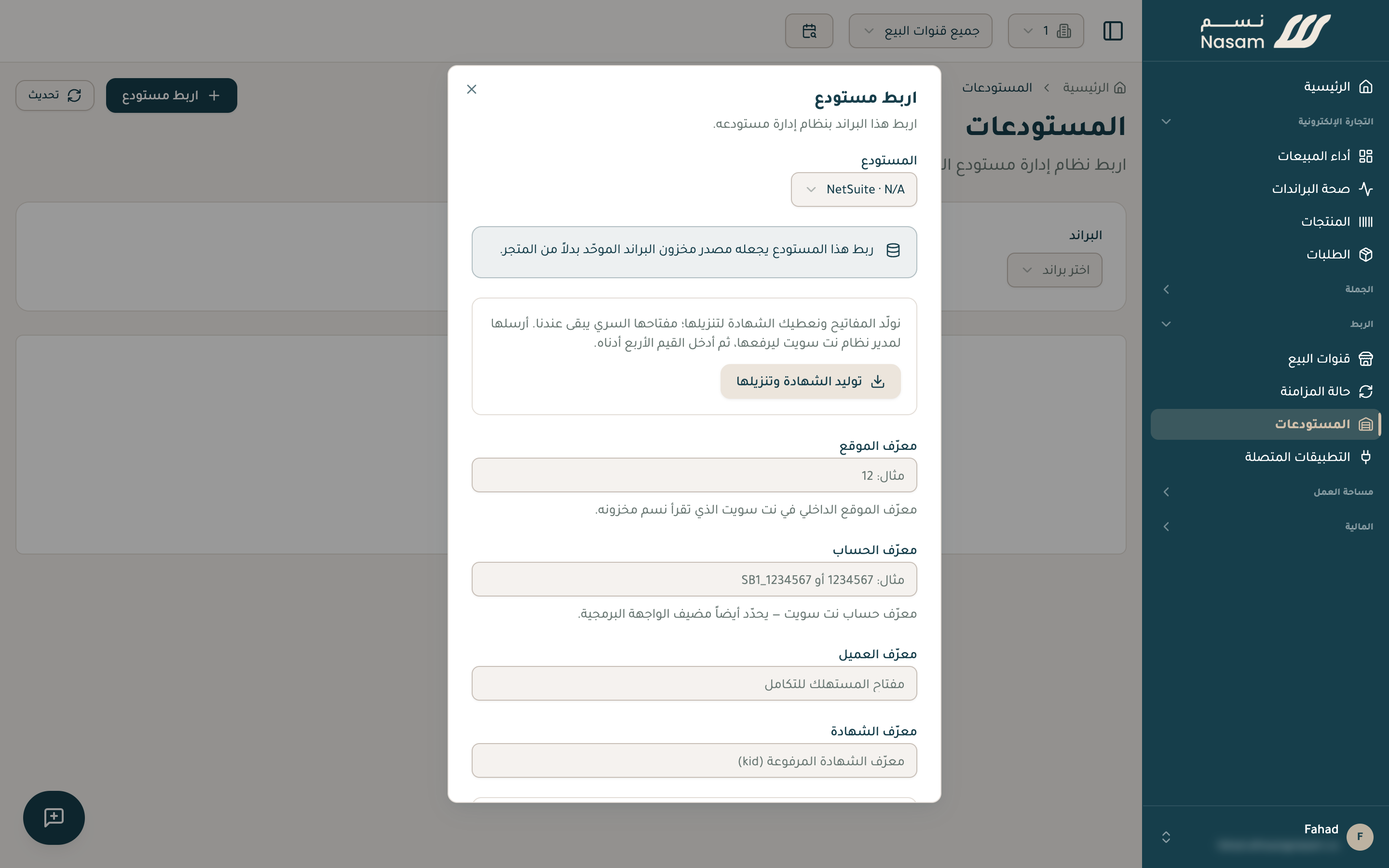Focus the معرّف العميل input field
The image size is (1389, 868).
click(694, 684)
